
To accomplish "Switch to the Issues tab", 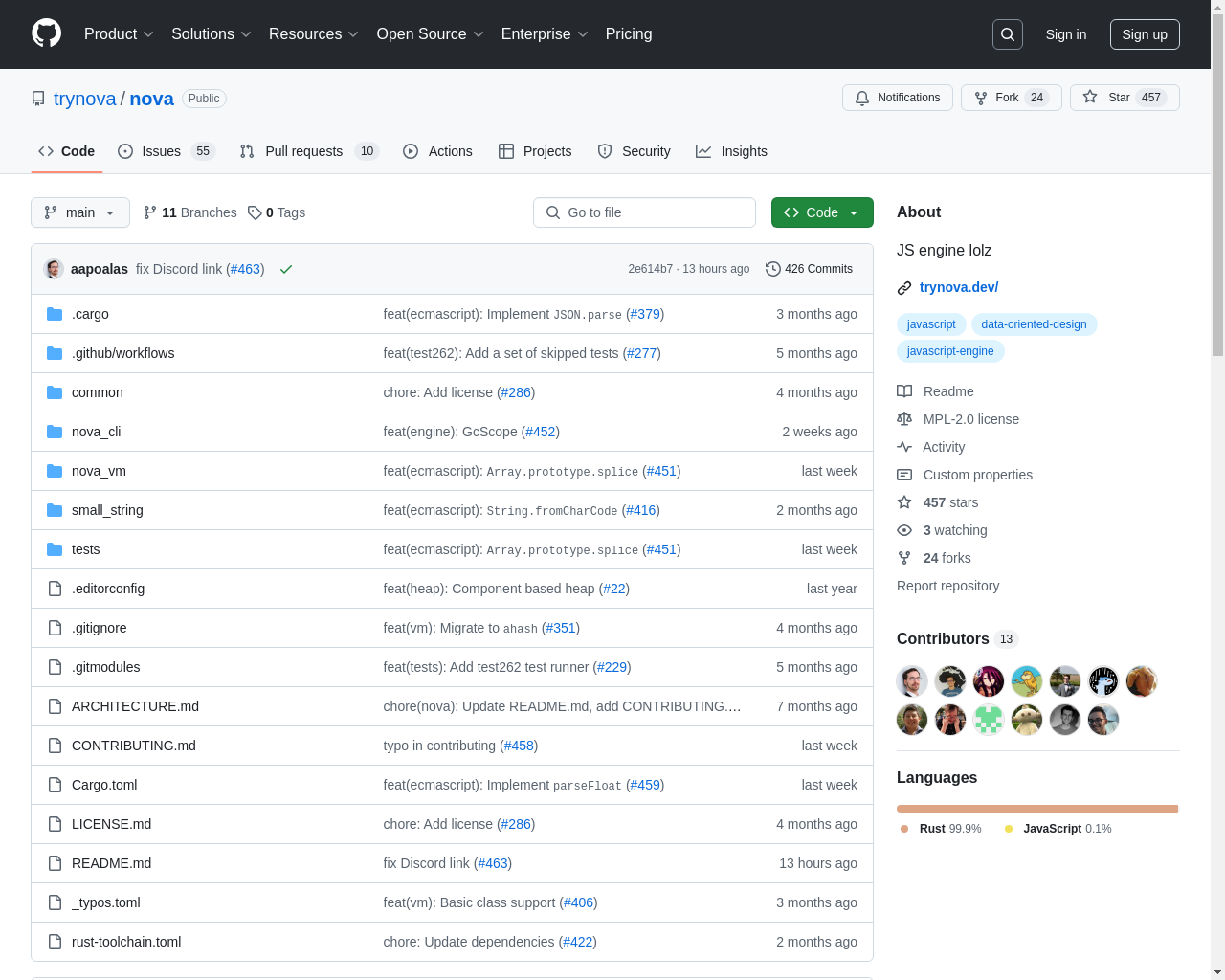I will click(167, 151).
